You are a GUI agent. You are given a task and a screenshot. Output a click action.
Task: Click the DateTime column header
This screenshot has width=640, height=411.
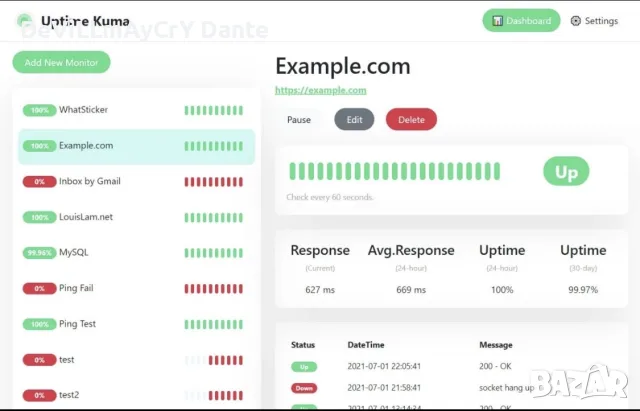tap(366, 345)
